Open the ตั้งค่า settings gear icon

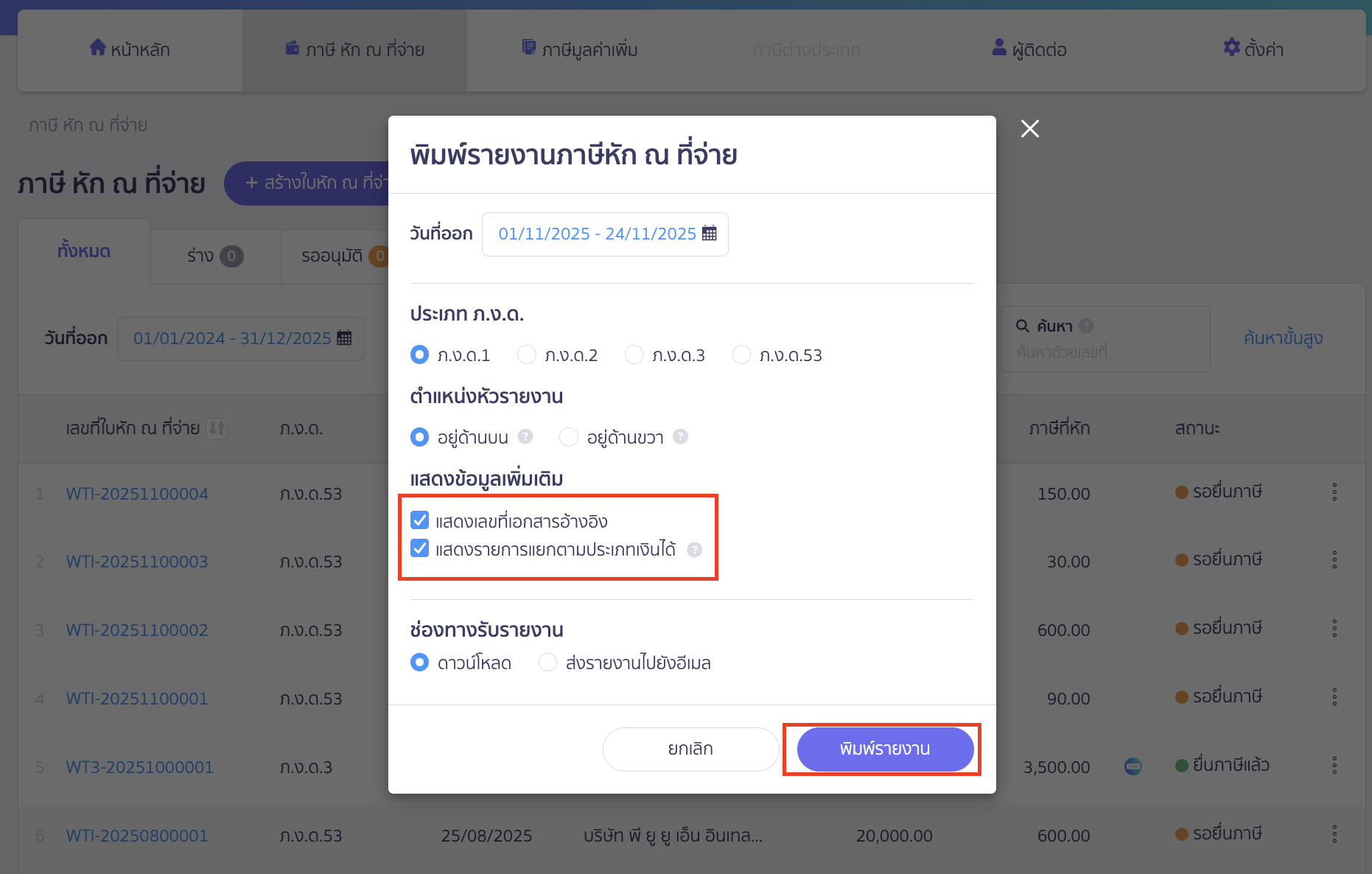(1231, 47)
